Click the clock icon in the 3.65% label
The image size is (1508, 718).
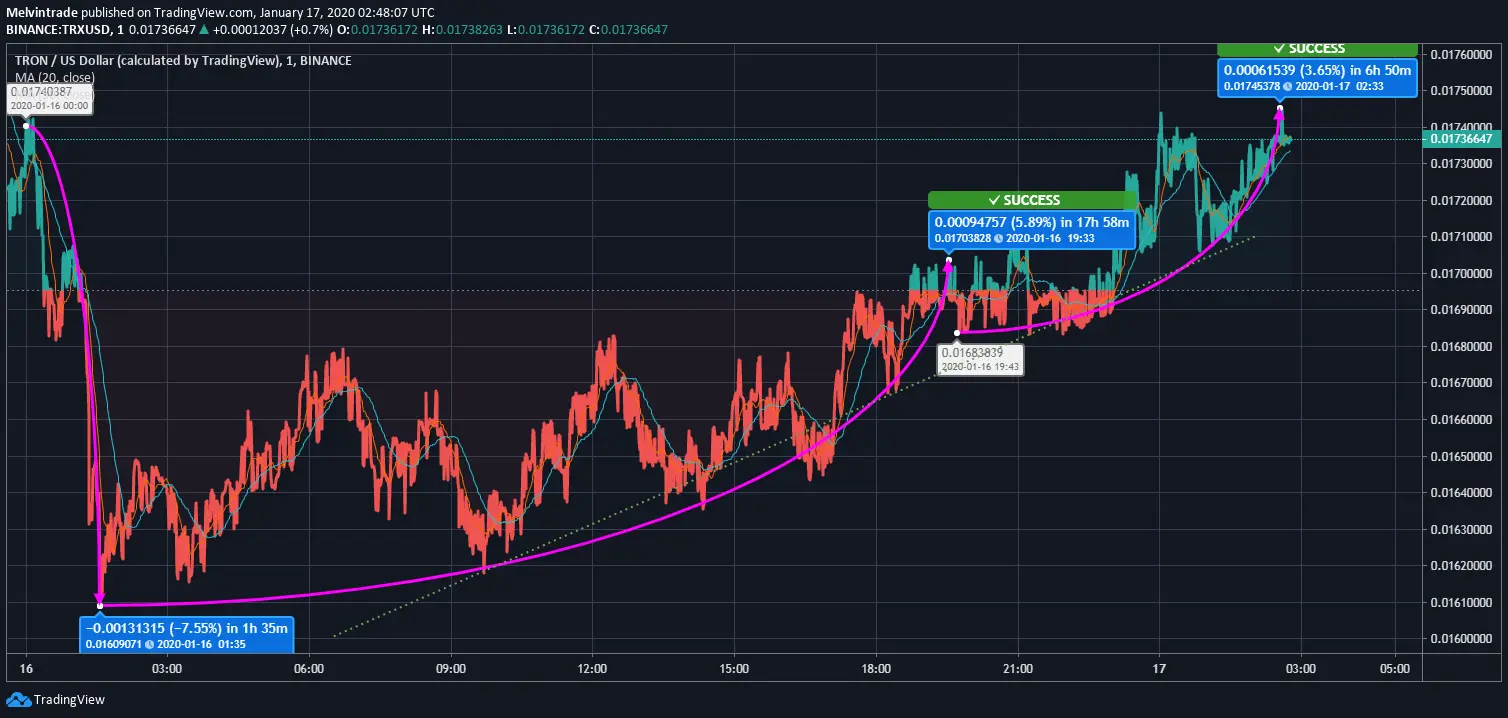(1289, 87)
